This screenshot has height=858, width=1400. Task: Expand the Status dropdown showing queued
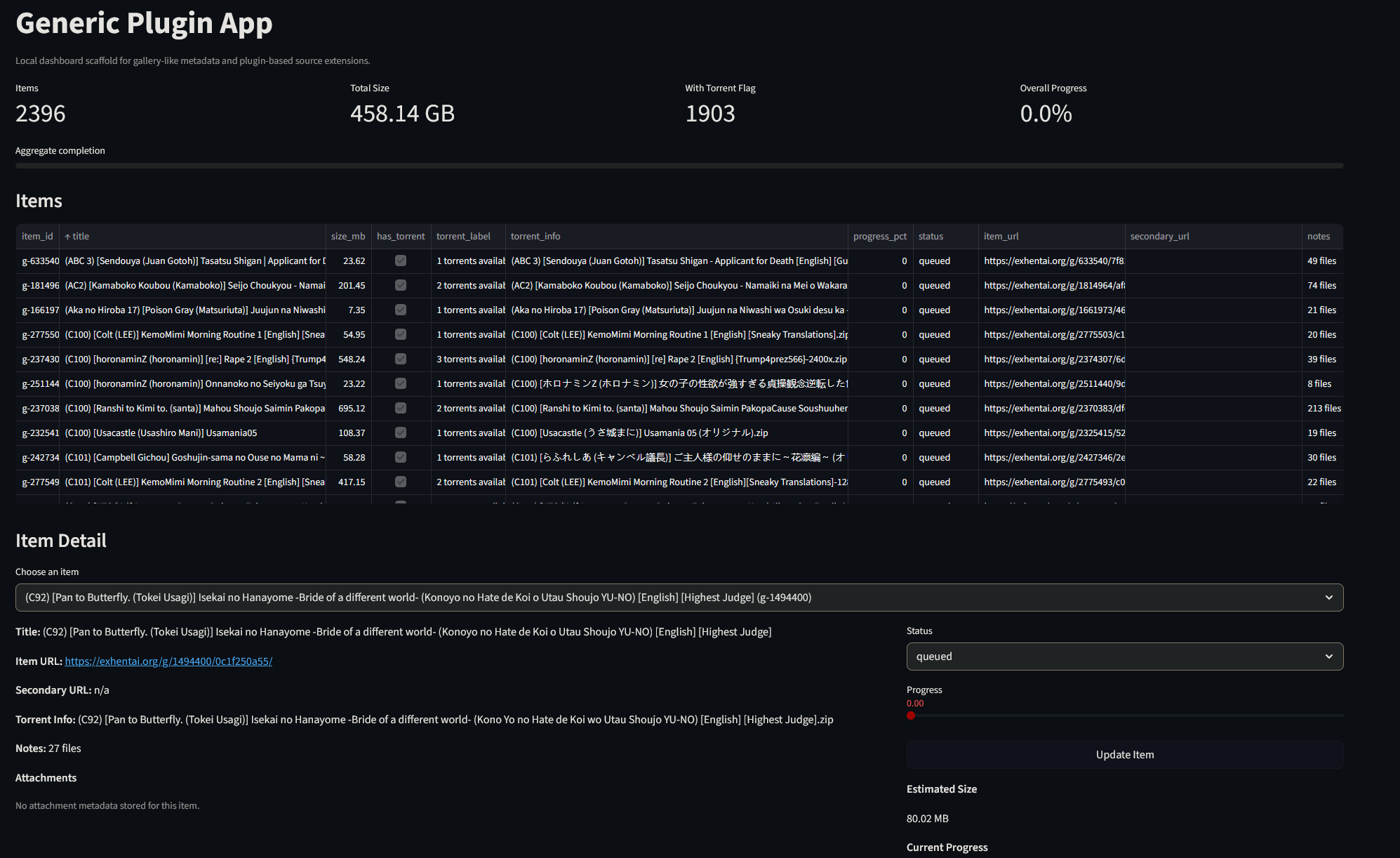[x=1124, y=656]
